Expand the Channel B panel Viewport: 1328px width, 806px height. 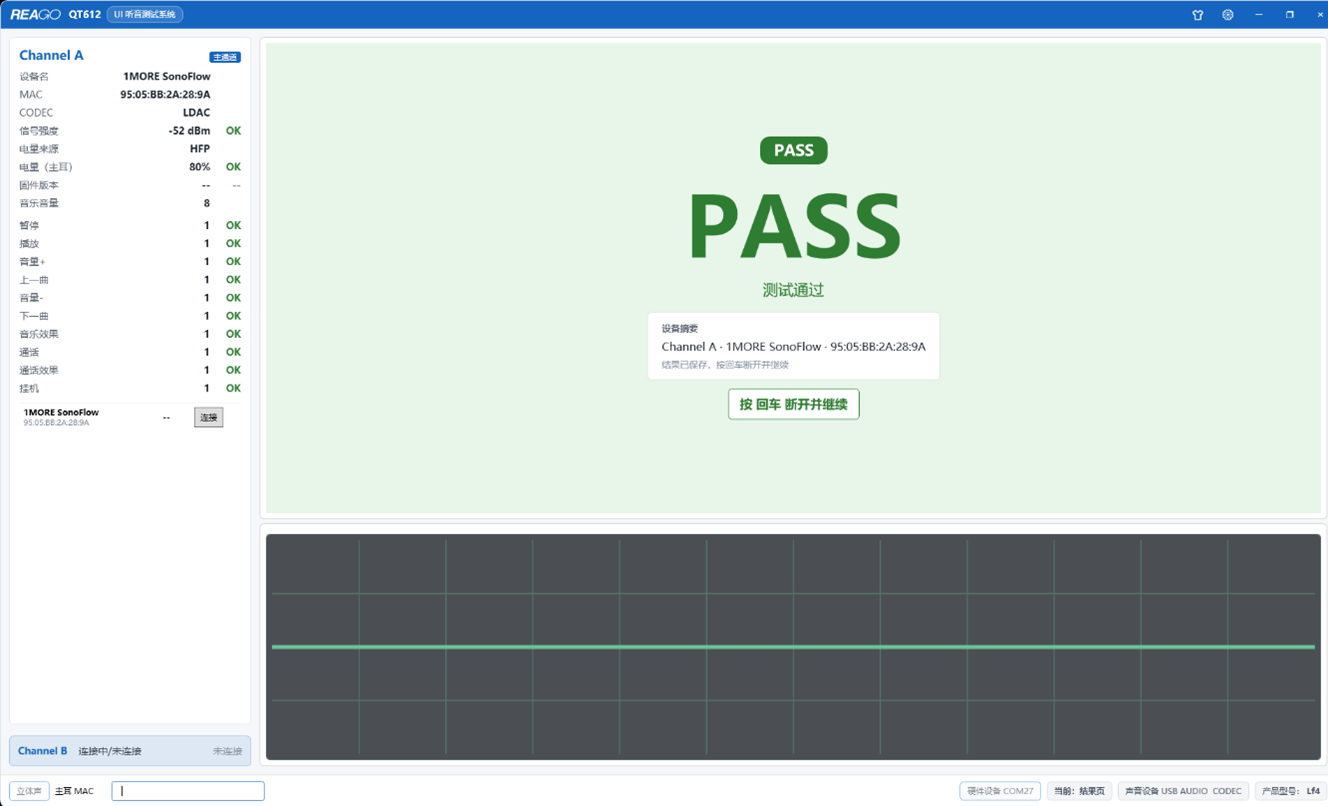[130, 751]
